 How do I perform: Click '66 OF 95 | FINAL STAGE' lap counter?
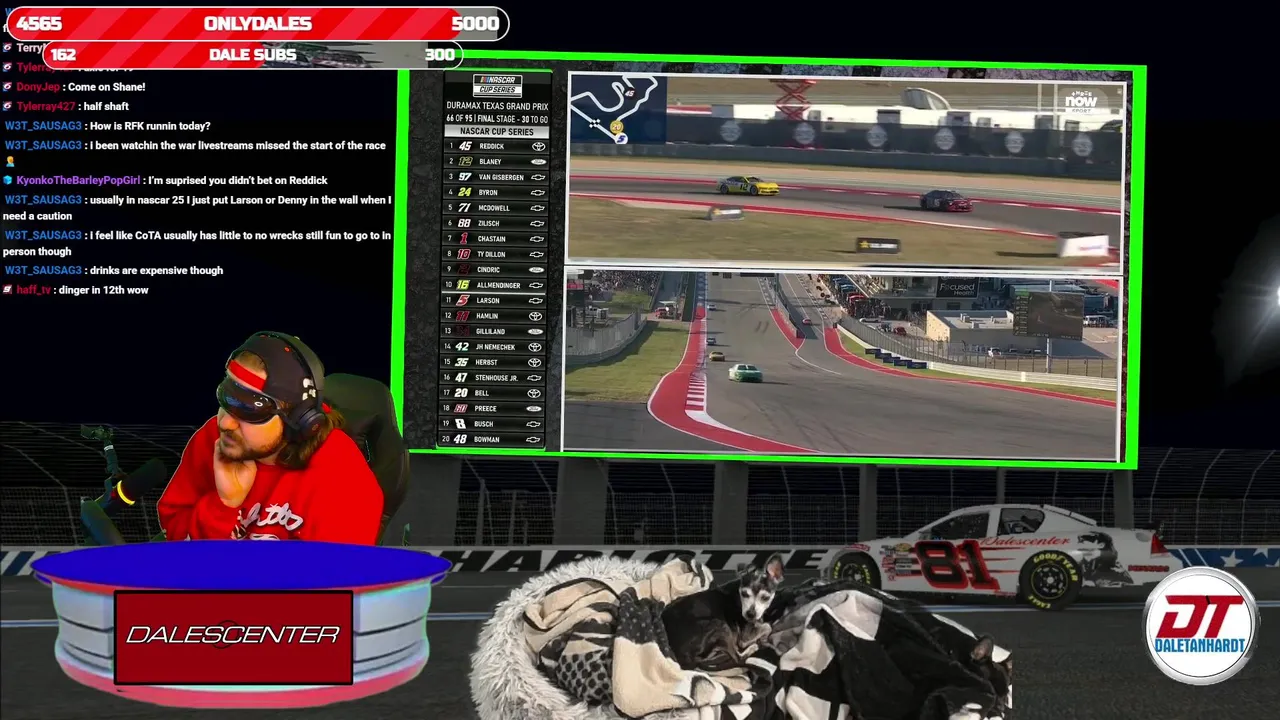pyautogui.click(x=497, y=119)
